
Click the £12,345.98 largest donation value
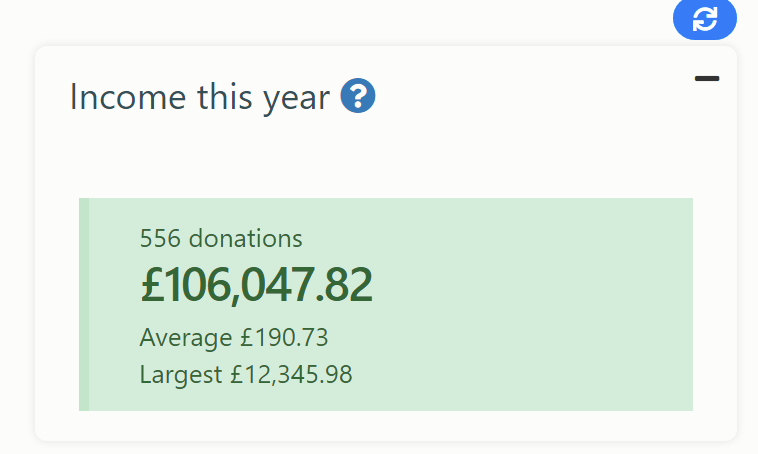[x=292, y=375]
